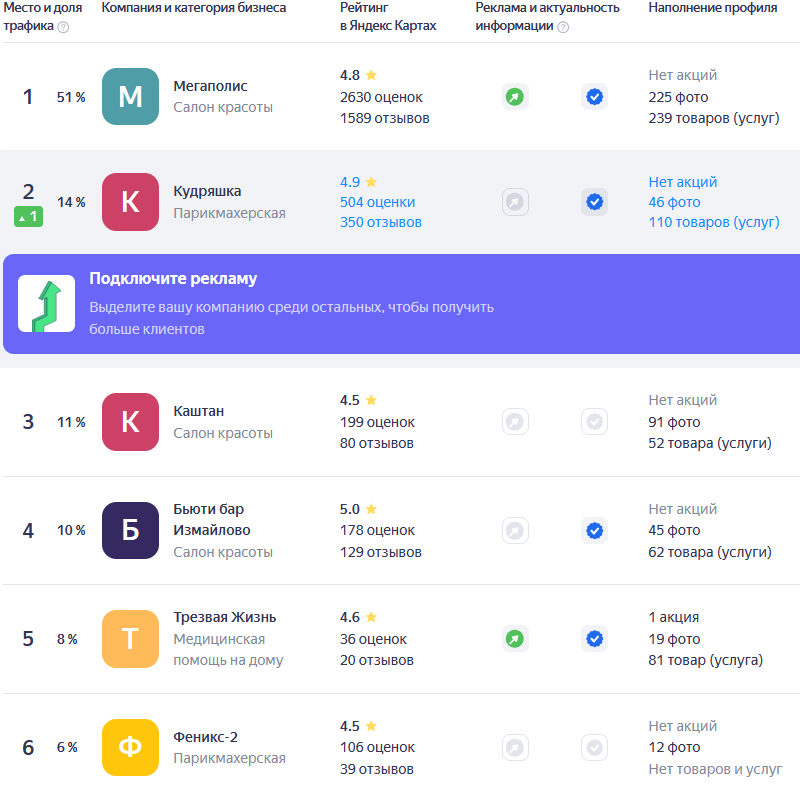Click the gray advertising icon for Кудряшка

(x=514, y=202)
